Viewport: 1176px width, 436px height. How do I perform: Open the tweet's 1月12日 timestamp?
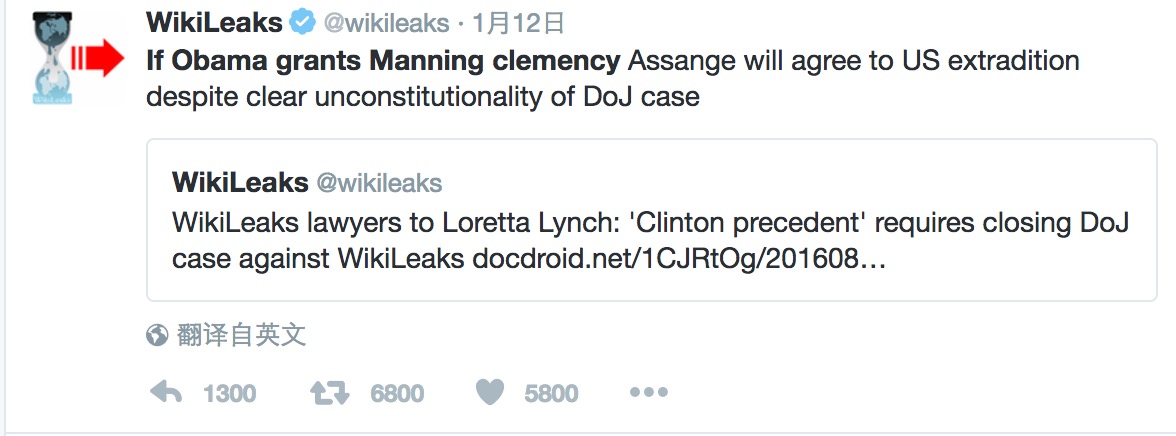coord(518,24)
